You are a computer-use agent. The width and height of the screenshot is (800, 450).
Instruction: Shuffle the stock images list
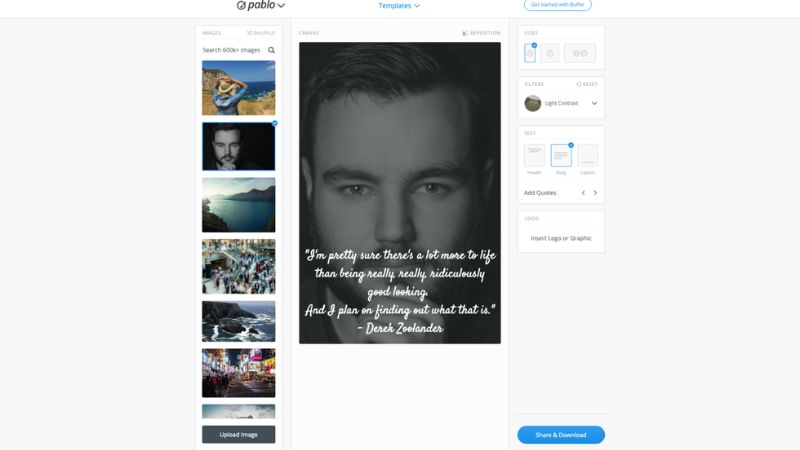(261, 33)
